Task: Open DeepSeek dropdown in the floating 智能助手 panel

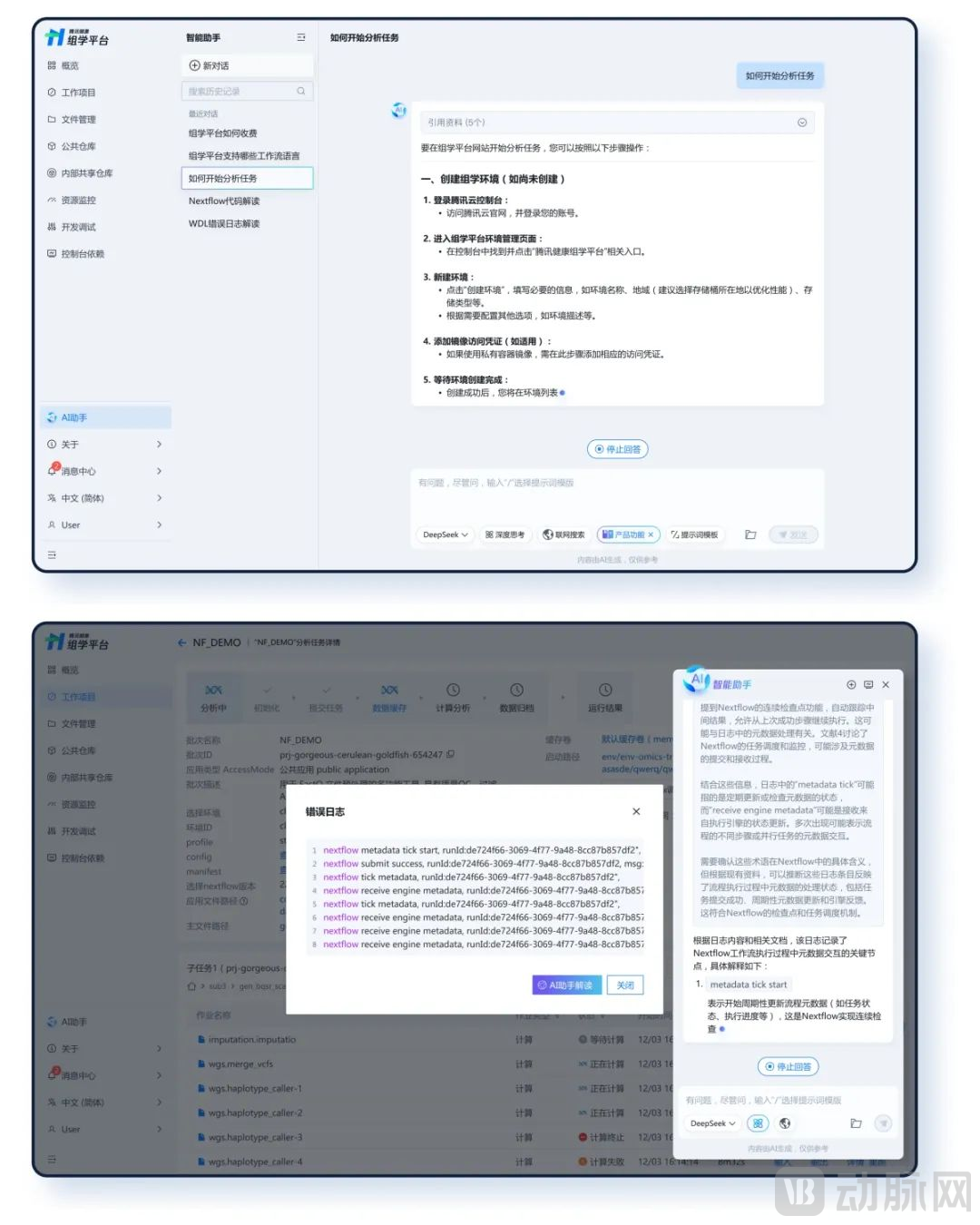Action: [x=712, y=1123]
